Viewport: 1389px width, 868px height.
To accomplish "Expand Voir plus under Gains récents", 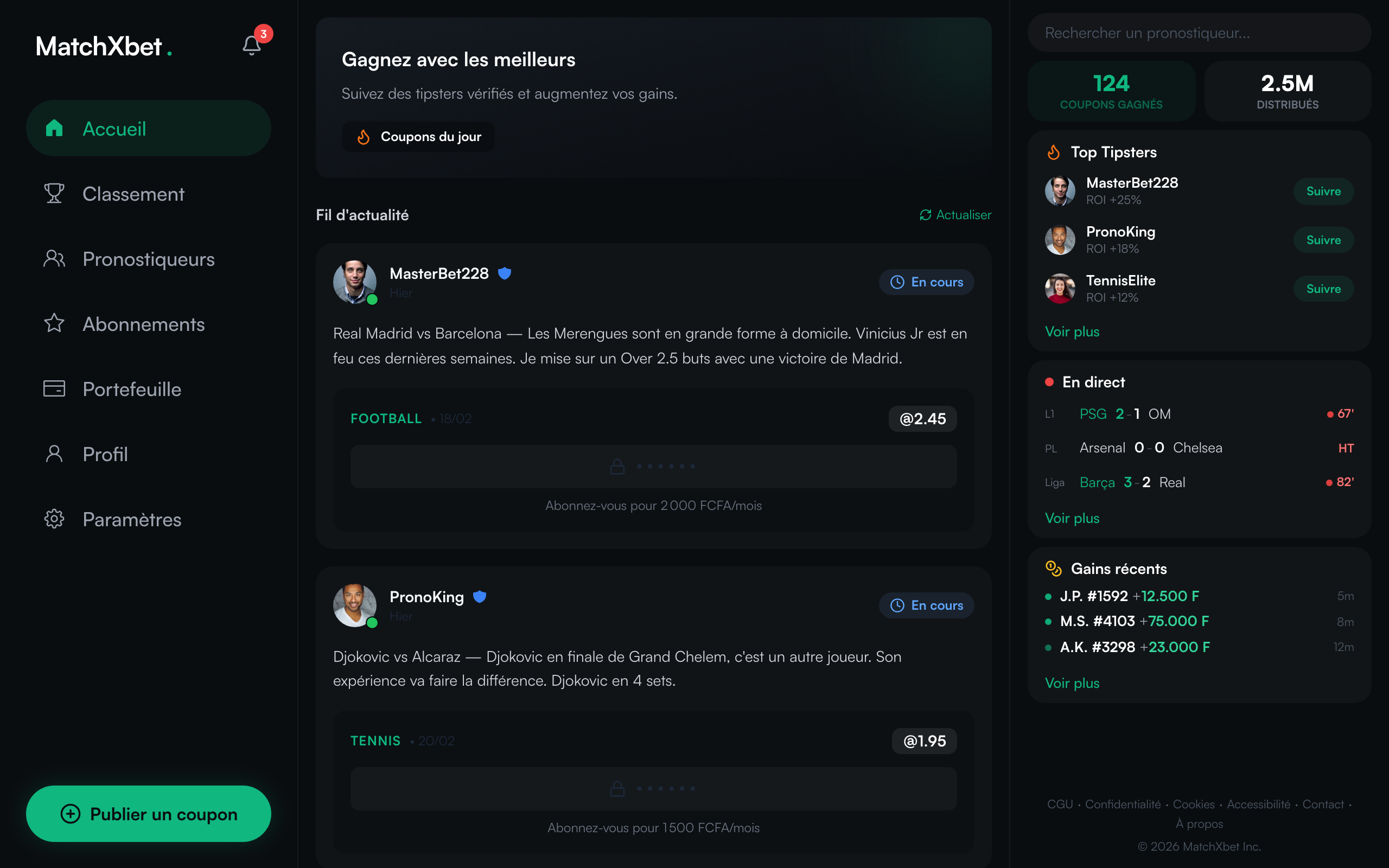I will click(x=1072, y=682).
